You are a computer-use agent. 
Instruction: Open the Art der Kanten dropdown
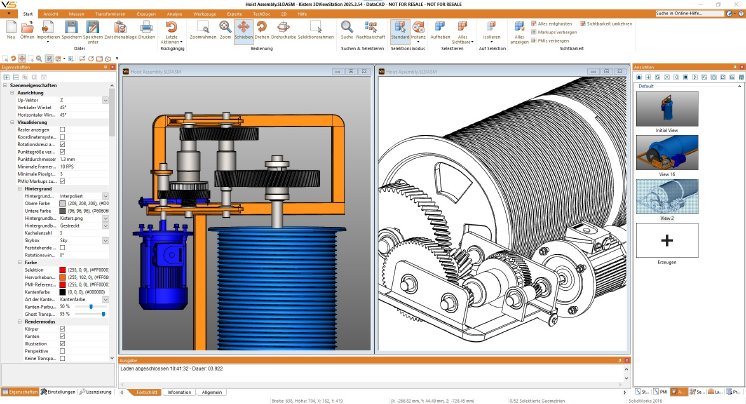click(x=107, y=298)
